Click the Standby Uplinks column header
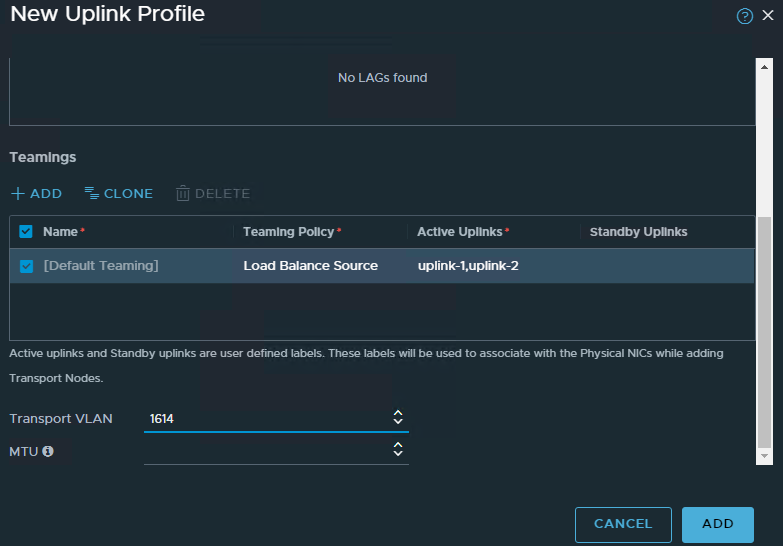Screen dimensions: 783x546 click(638, 232)
